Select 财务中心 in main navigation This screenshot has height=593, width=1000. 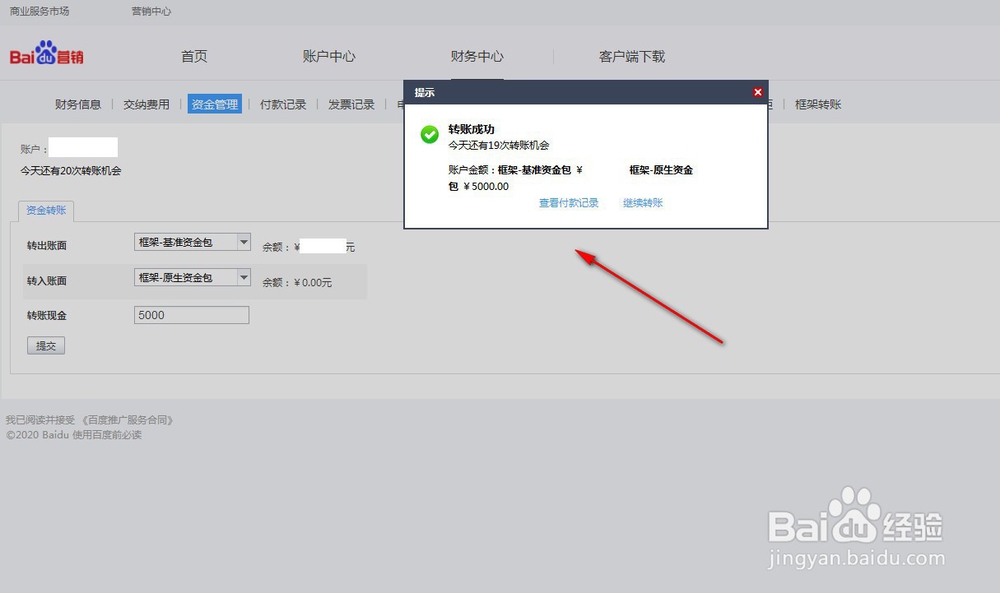click(477, 56)
